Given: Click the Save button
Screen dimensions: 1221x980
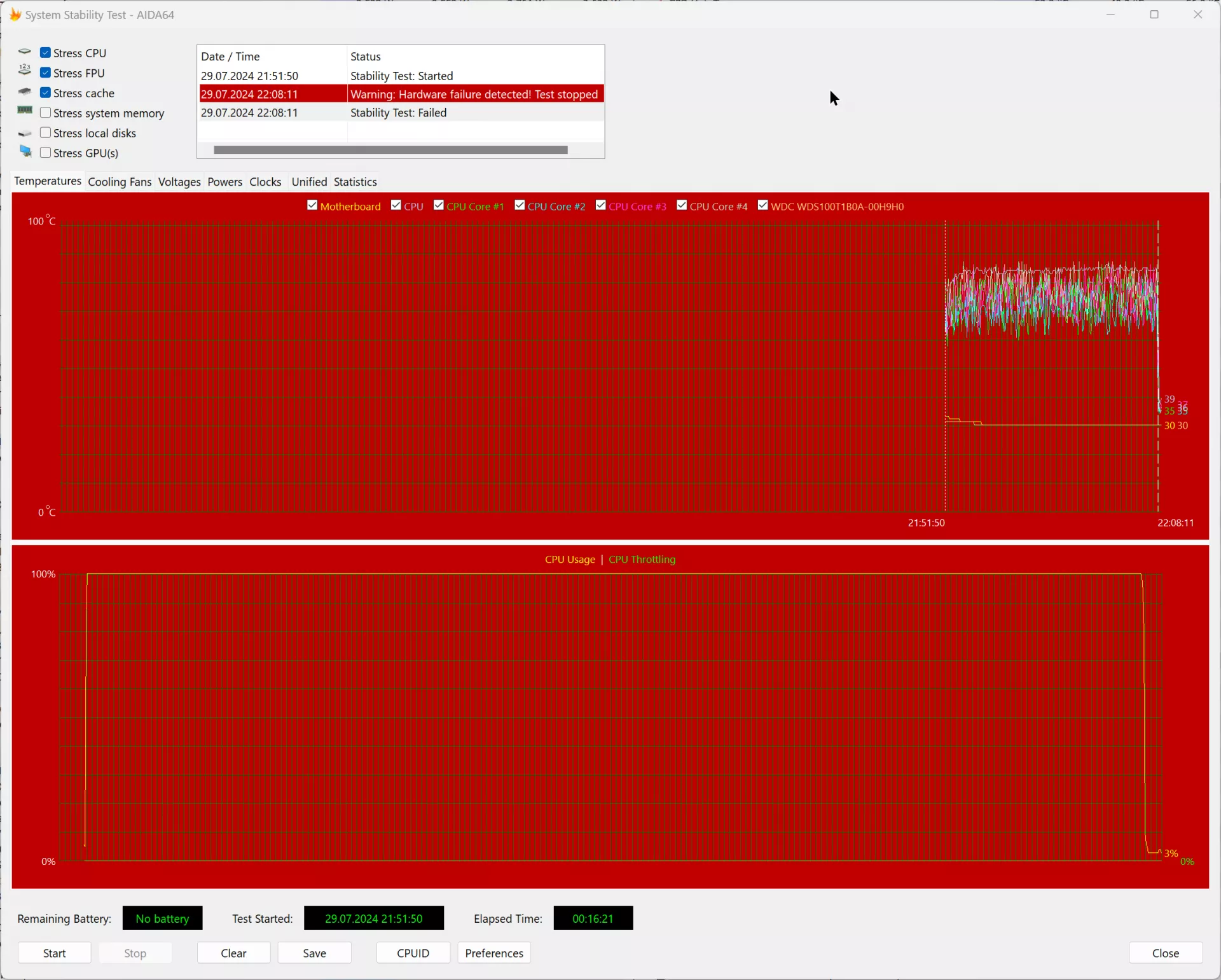Looking at the screenshot, I should tap(314, 952).
